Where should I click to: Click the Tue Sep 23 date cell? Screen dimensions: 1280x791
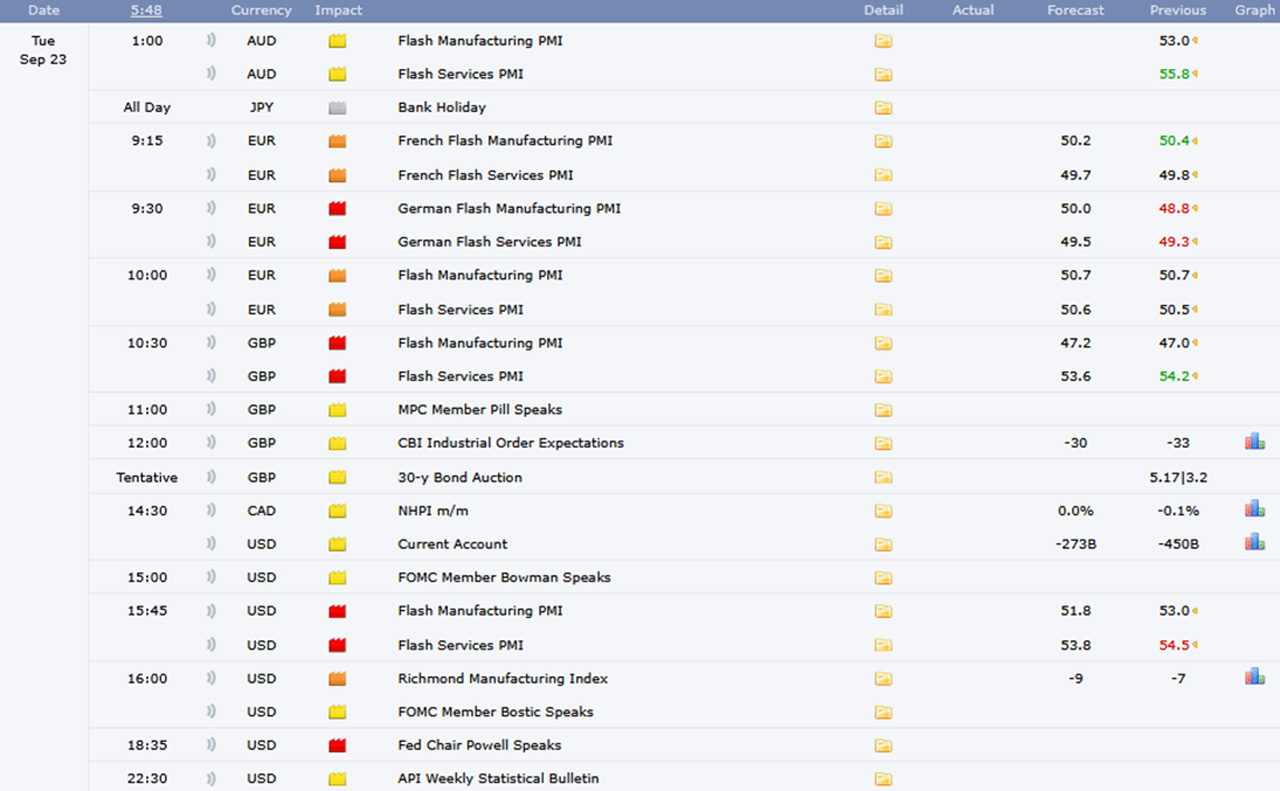tap(44, 50)
